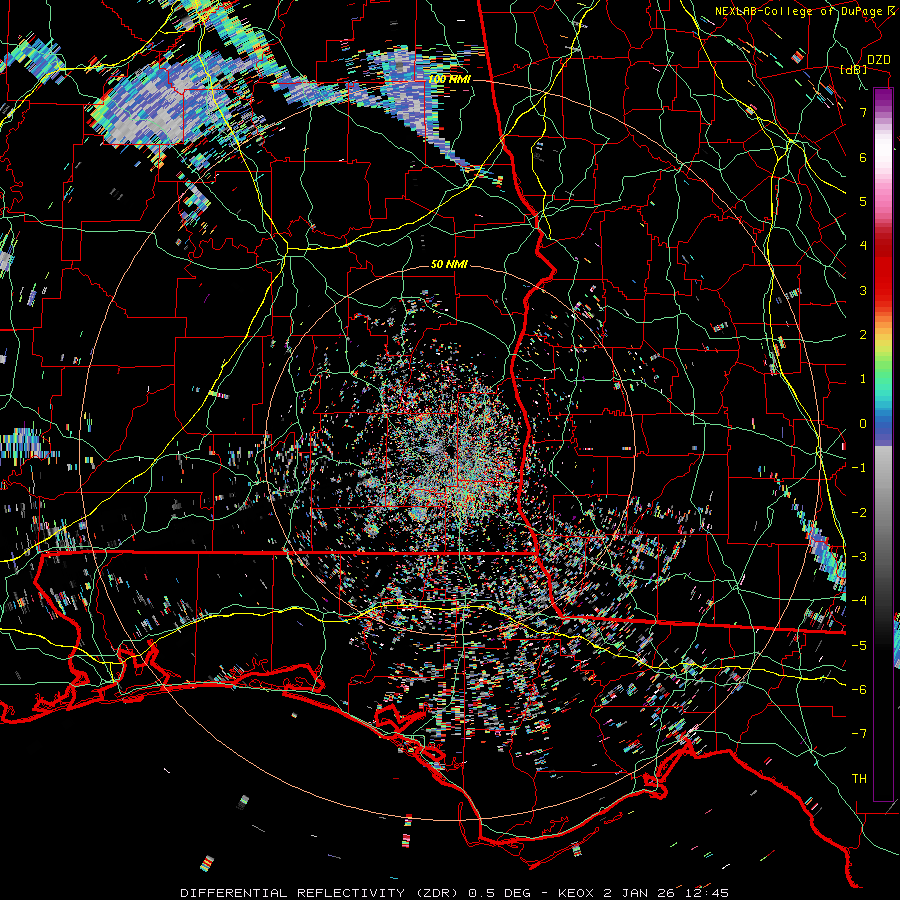Click the "-5" tick on the color scale

(859, 645)
